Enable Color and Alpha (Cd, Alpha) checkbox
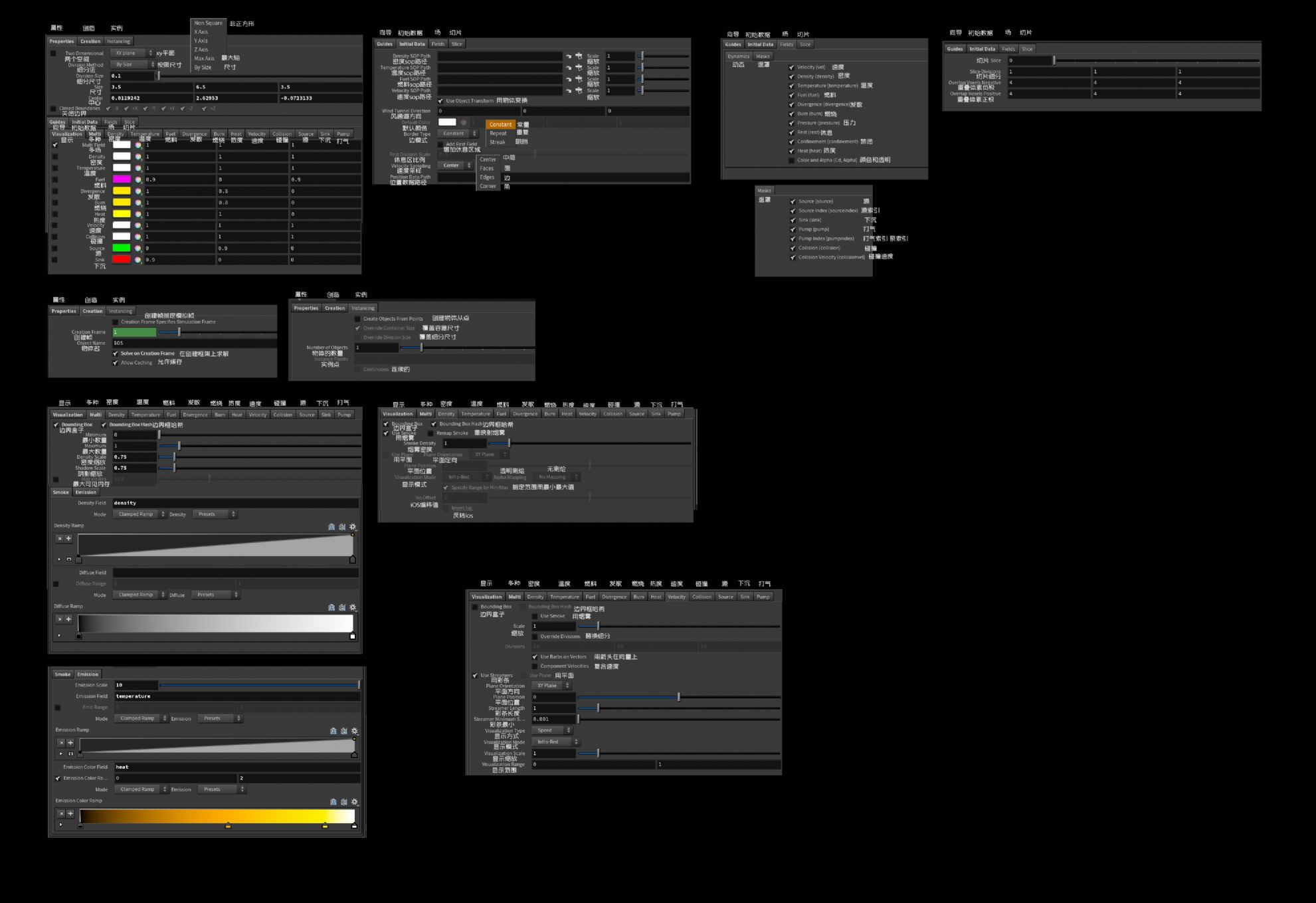 coord(791,160)
